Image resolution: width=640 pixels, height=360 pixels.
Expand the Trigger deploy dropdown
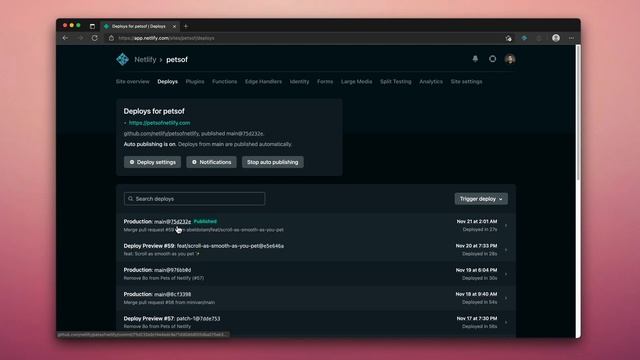(x=481, y=199)
